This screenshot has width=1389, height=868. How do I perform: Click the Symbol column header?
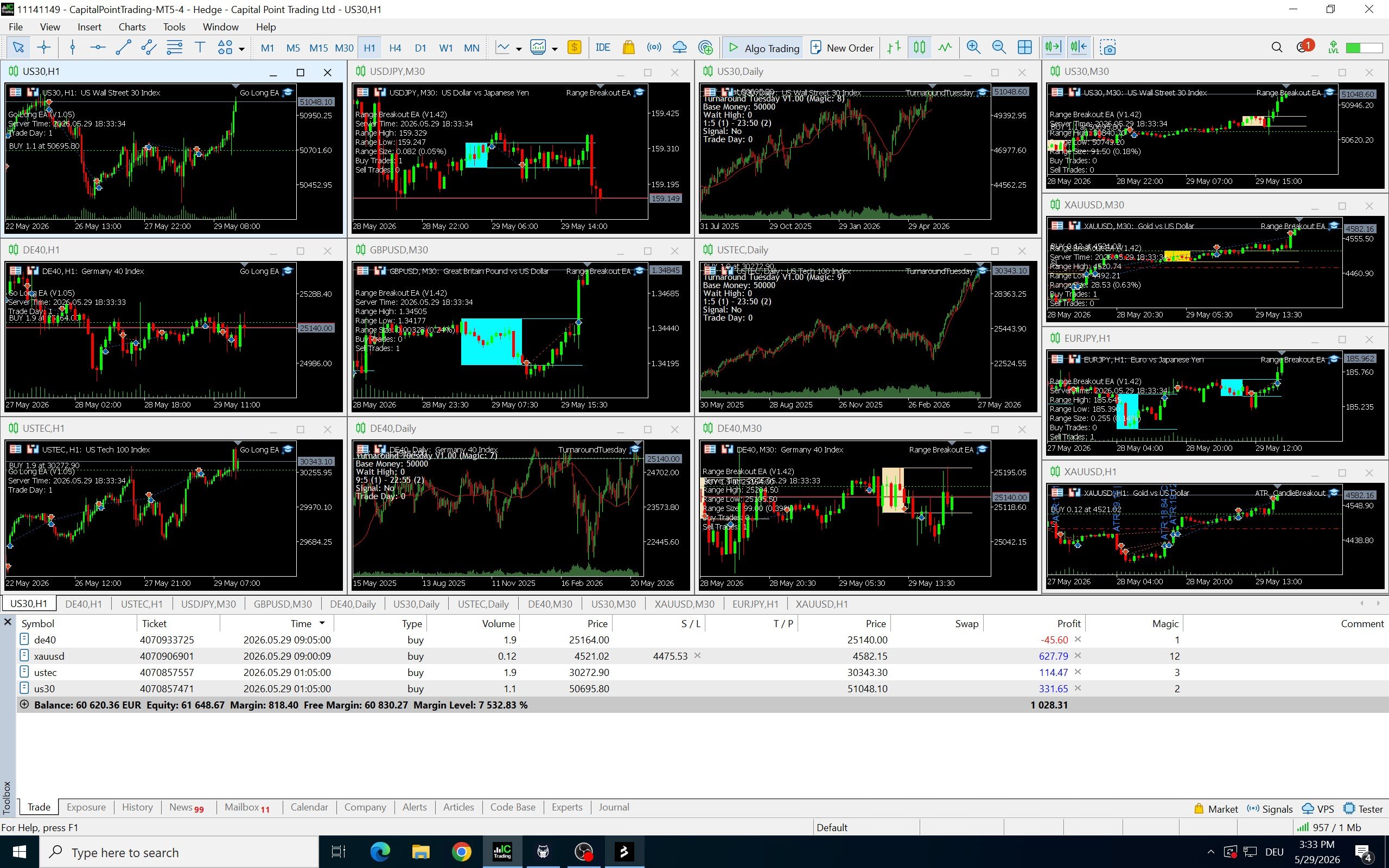pos(38,623)
